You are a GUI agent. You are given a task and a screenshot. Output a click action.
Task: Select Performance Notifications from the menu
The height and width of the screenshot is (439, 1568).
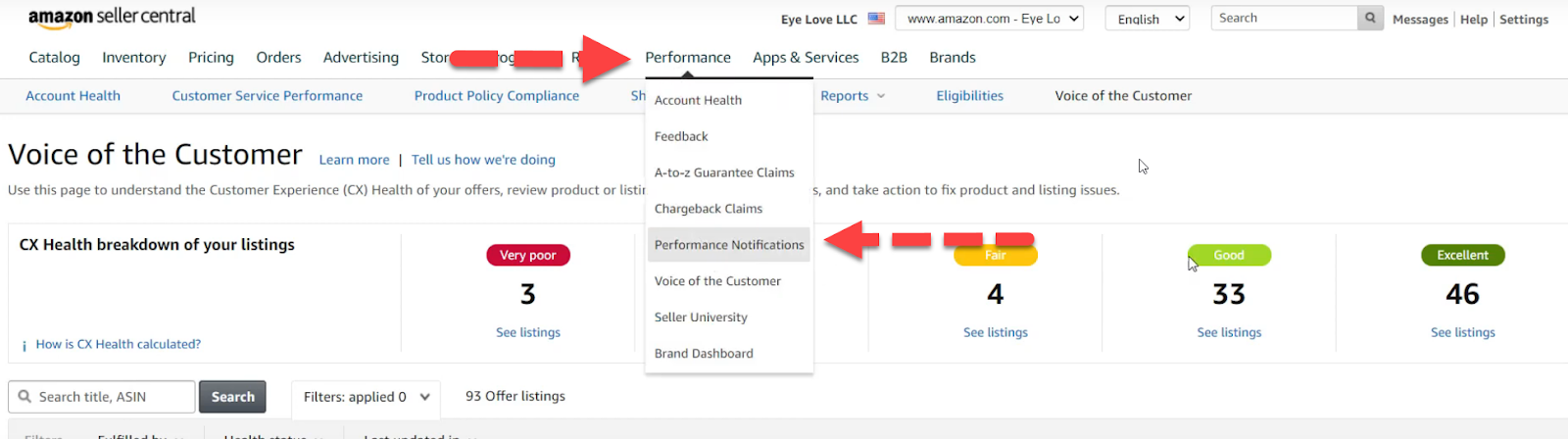[729, 245]
